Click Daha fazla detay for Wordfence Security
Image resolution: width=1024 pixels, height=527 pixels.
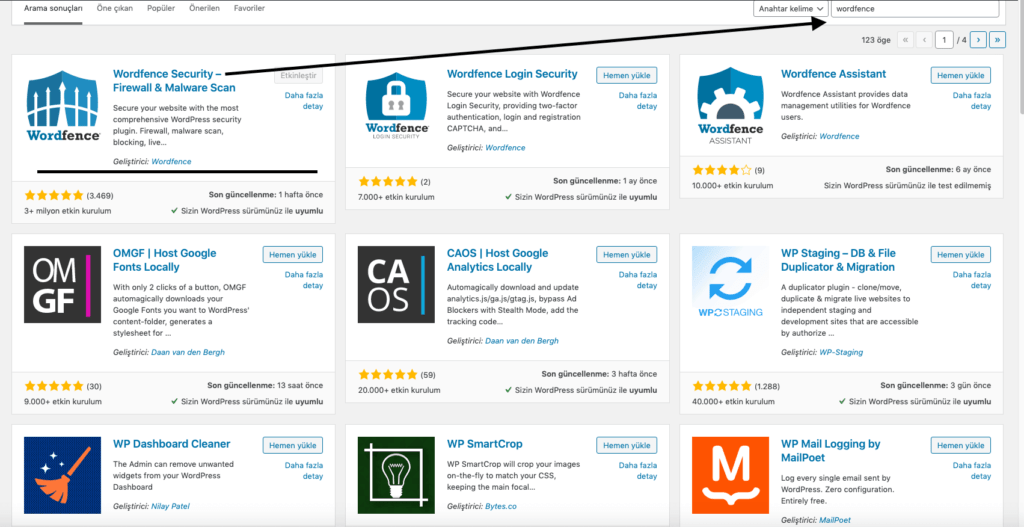tap(304, 101)
